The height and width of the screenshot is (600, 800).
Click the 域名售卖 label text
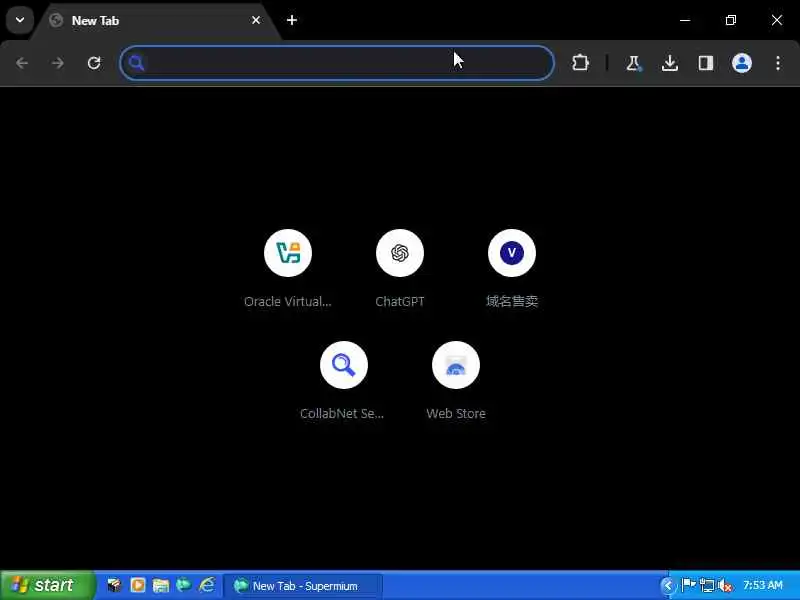[x=512, y=301]
